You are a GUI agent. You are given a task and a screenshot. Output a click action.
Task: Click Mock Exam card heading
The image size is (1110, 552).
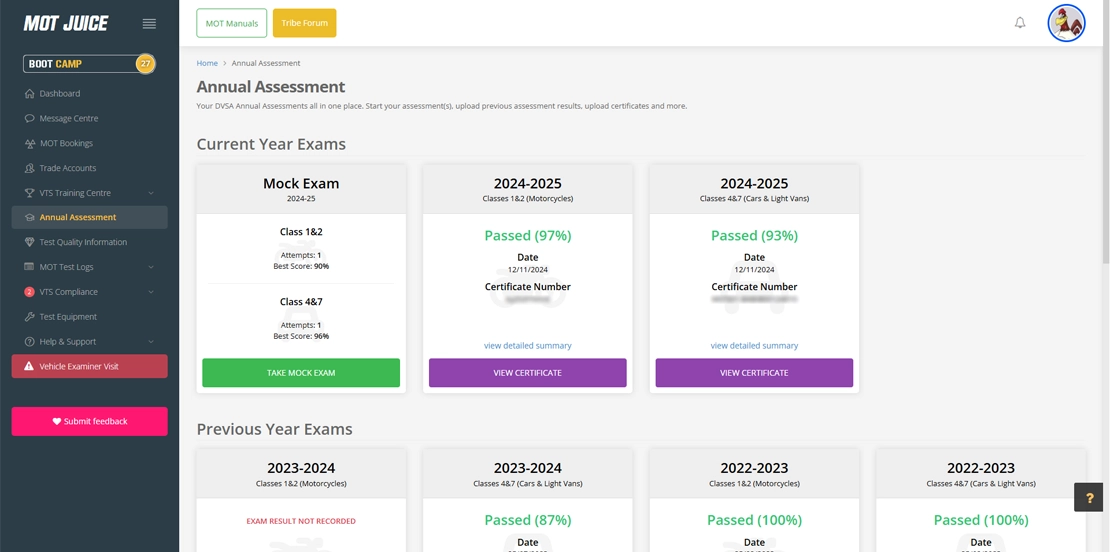click(301, 183)
